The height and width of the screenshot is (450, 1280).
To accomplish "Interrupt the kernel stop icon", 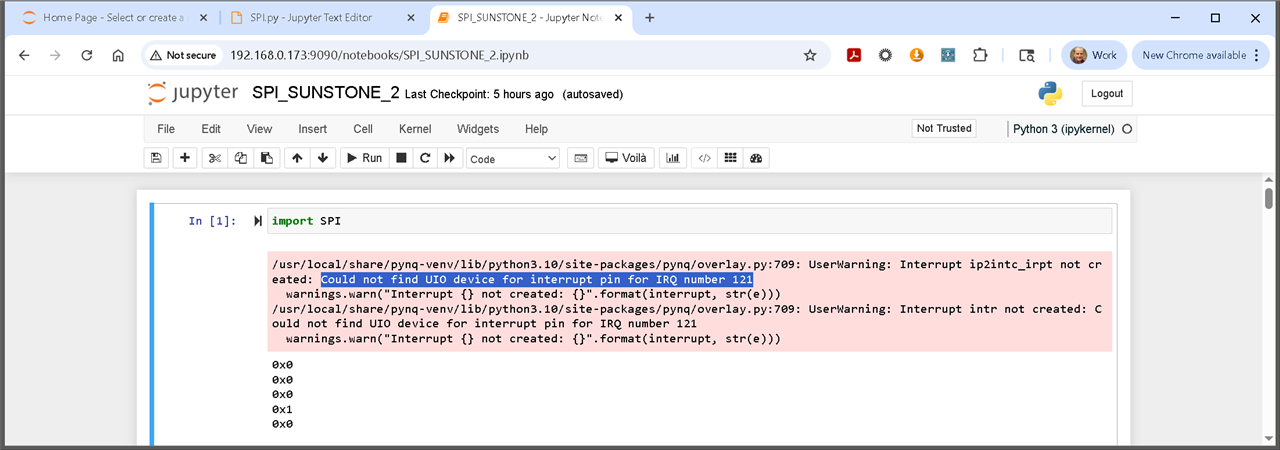I will tap(401, 158).
